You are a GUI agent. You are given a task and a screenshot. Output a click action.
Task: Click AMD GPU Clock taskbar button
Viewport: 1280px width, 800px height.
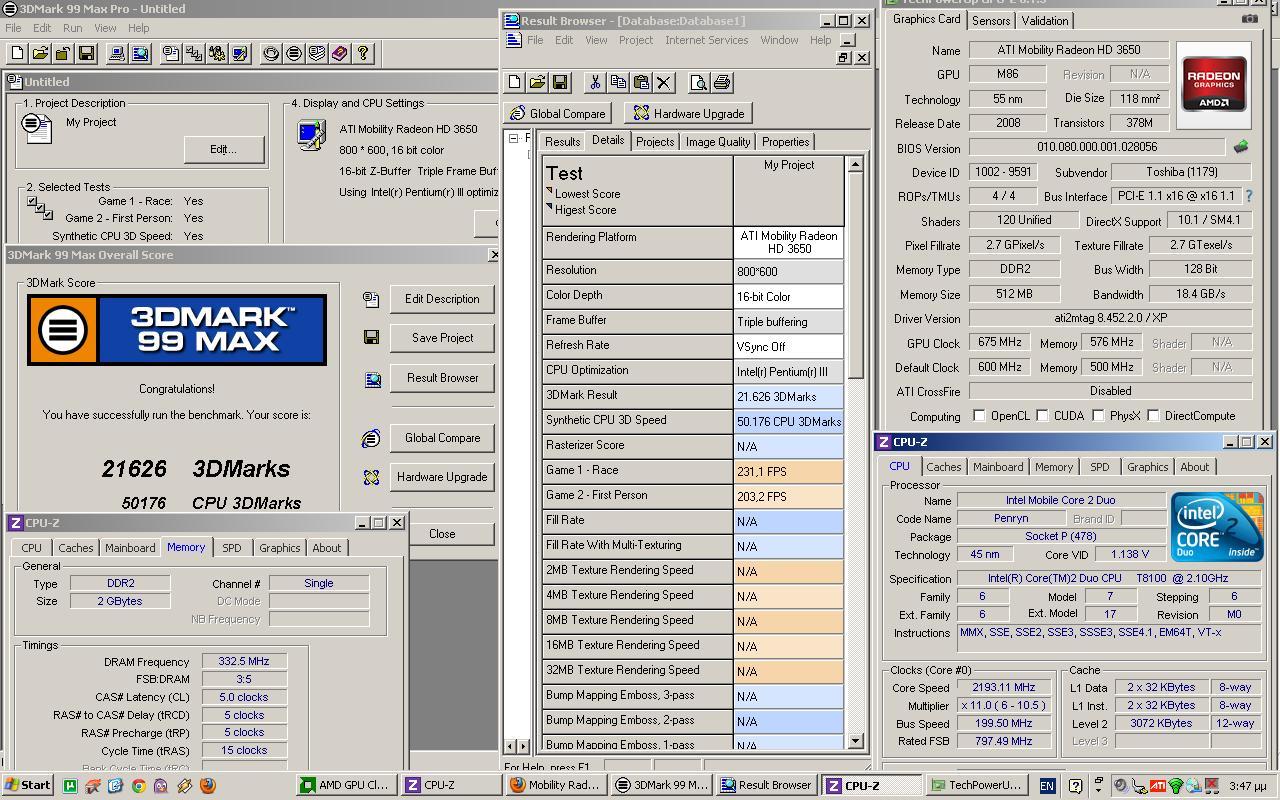pos(345,785)
